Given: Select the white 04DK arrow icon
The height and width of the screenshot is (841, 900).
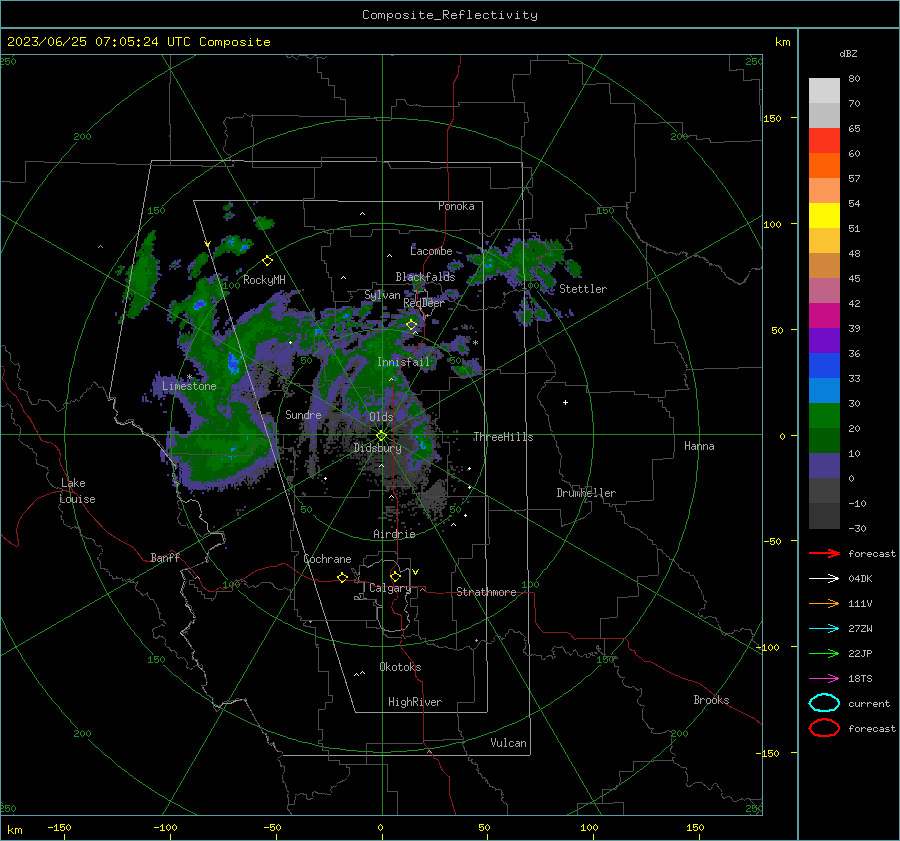Looking at the screenshot, I should pos(824,579).
